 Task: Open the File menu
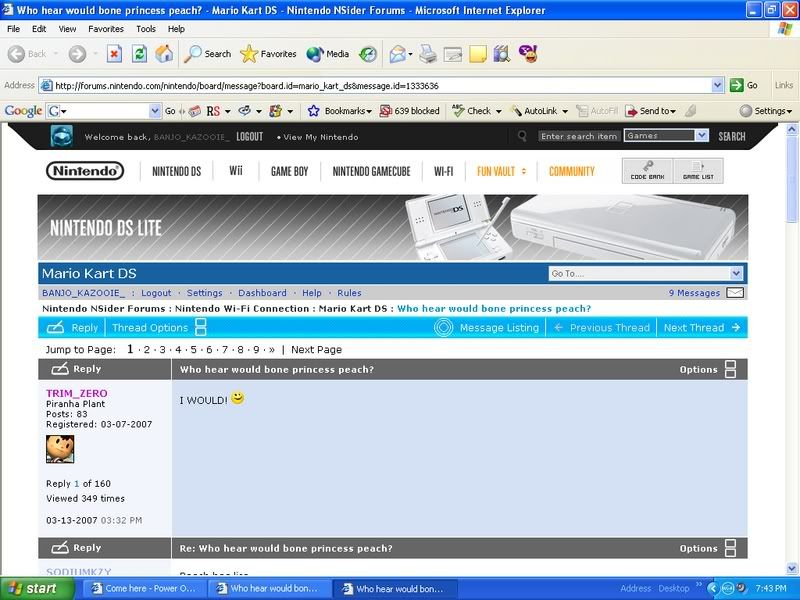coord(13,29)
